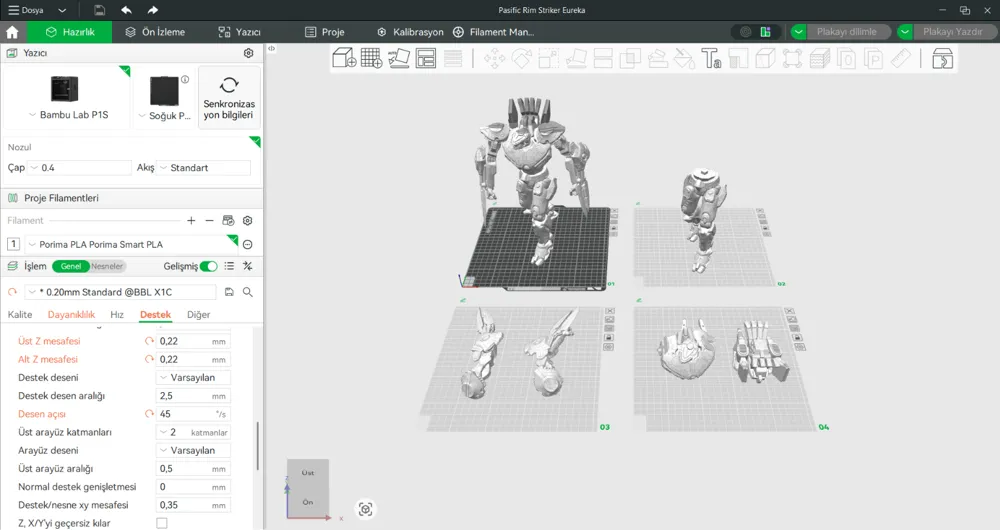1000x530 pixels.
Task: Click the Arrange all objects icon
Action: tap(425, 58)
